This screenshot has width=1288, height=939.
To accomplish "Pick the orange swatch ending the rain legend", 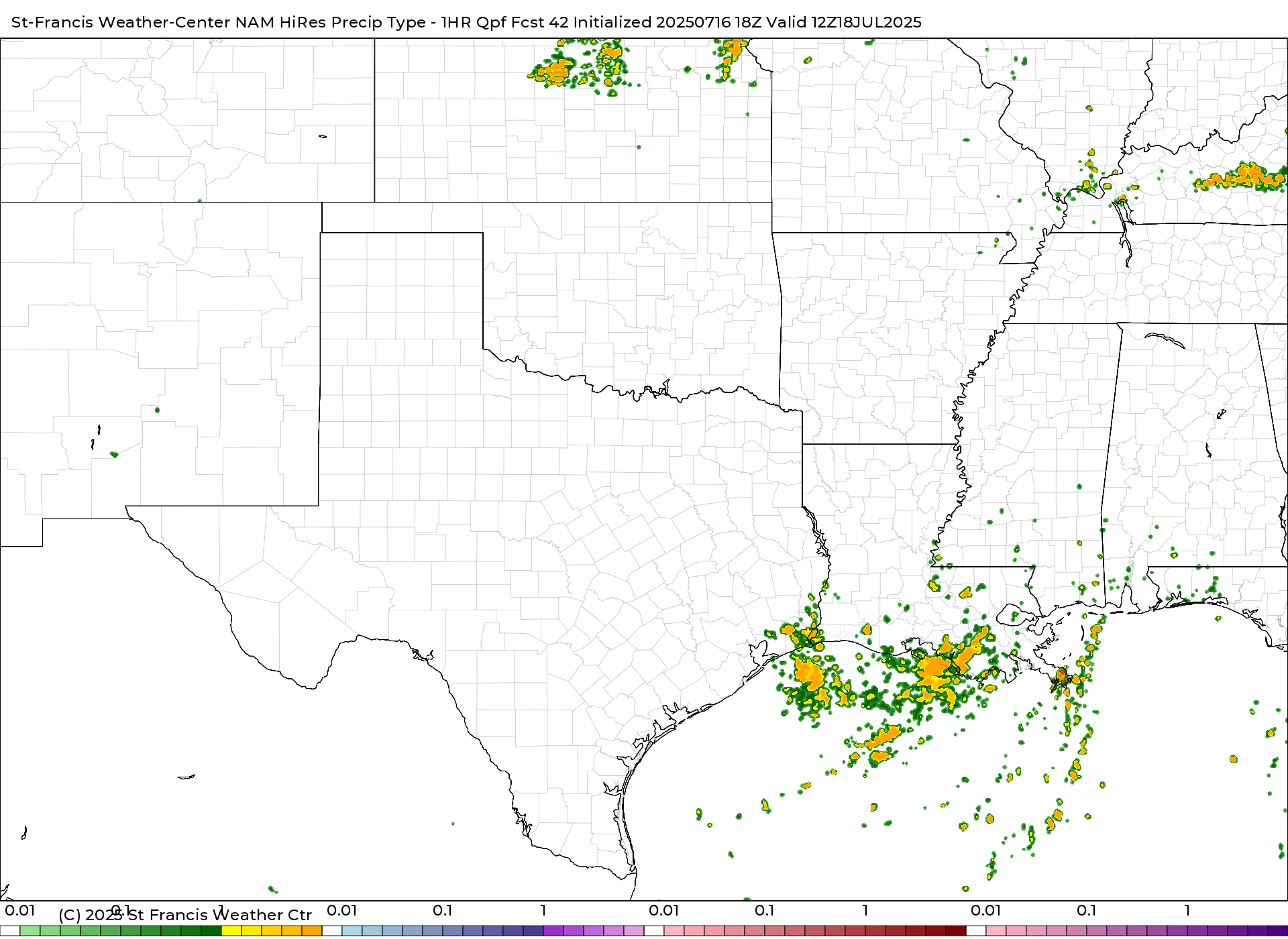I will (312, 931).
